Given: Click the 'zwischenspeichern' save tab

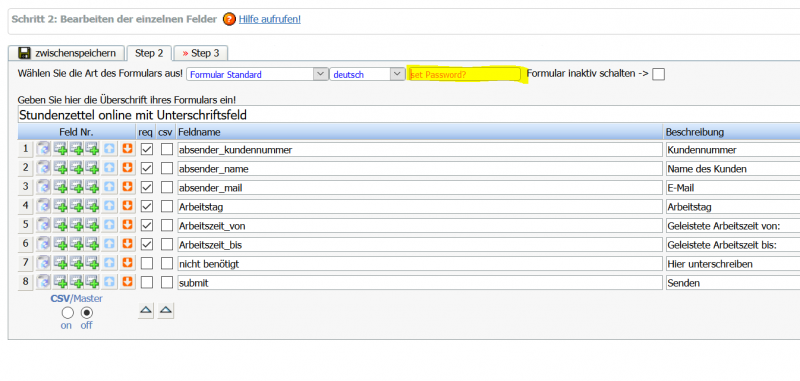Looking at the screenshot, I should click(x=66, y=53).
